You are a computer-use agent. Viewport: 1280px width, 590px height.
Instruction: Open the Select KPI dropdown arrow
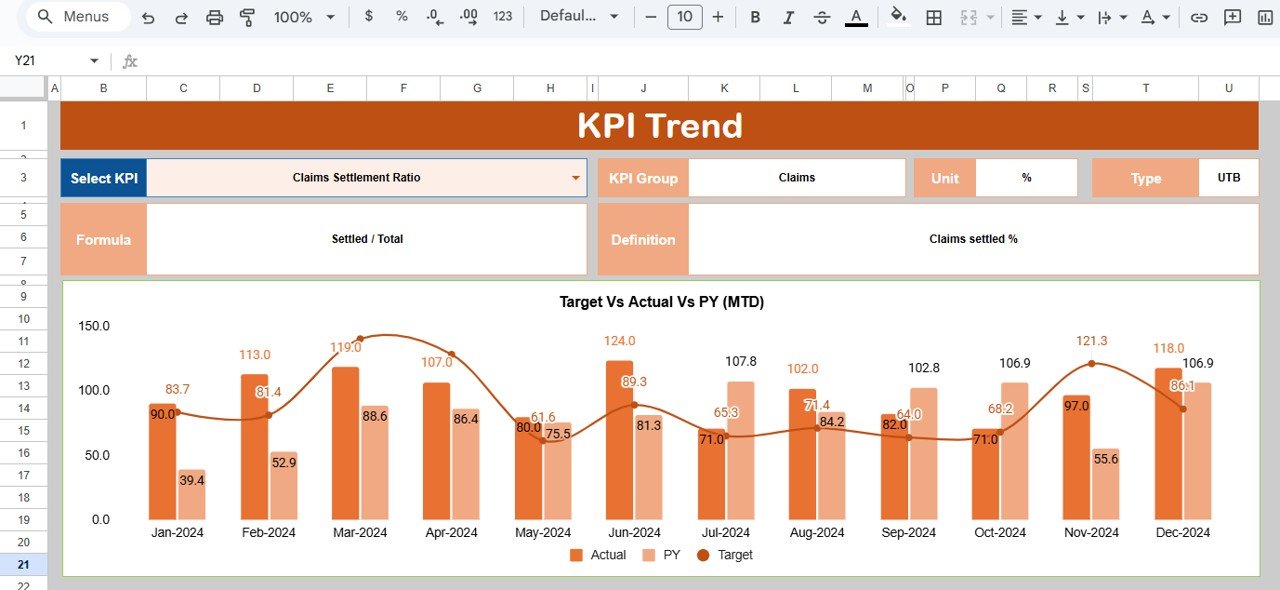(x=575, y=178)
